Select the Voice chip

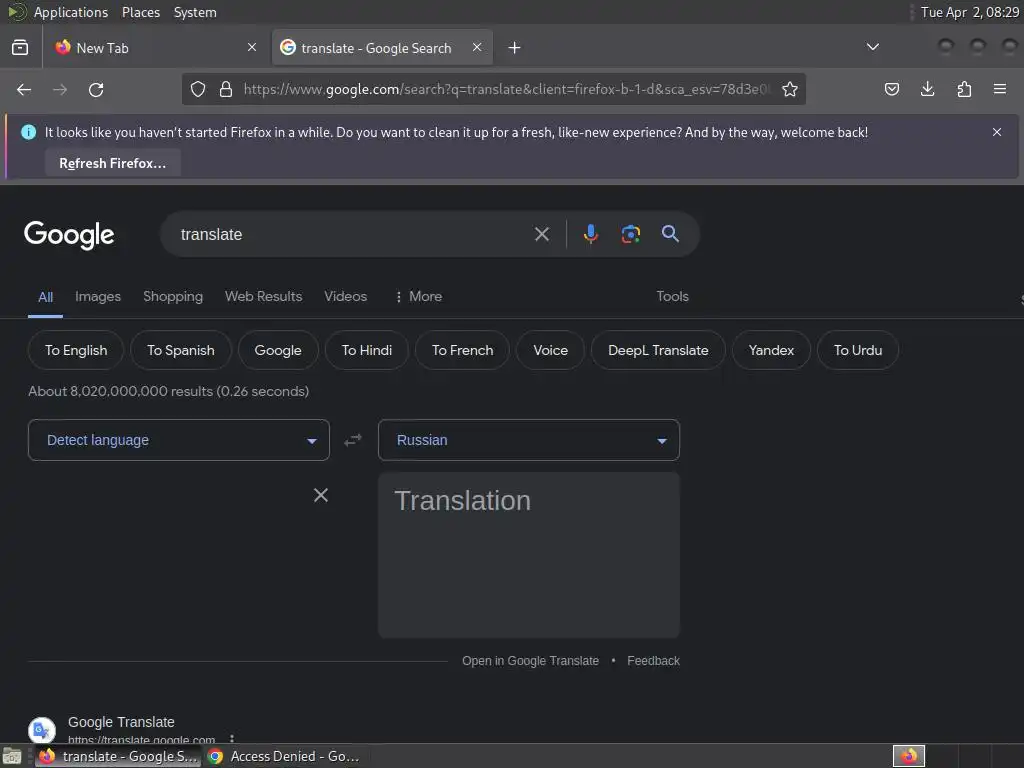pos(551,350)
